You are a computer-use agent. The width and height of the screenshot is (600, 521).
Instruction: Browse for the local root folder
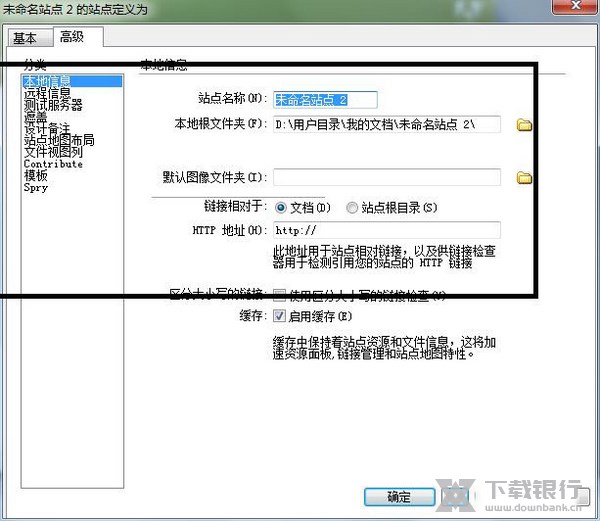pos(523,125)
